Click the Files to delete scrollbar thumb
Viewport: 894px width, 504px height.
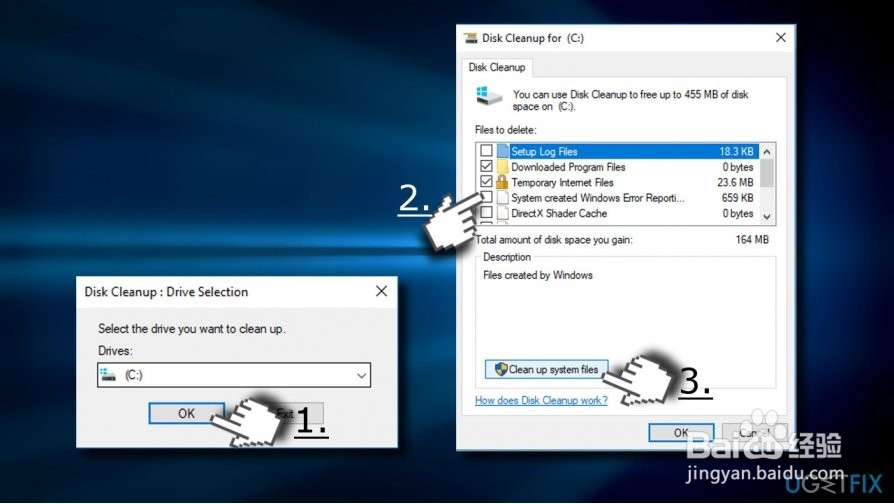(767, 173)
